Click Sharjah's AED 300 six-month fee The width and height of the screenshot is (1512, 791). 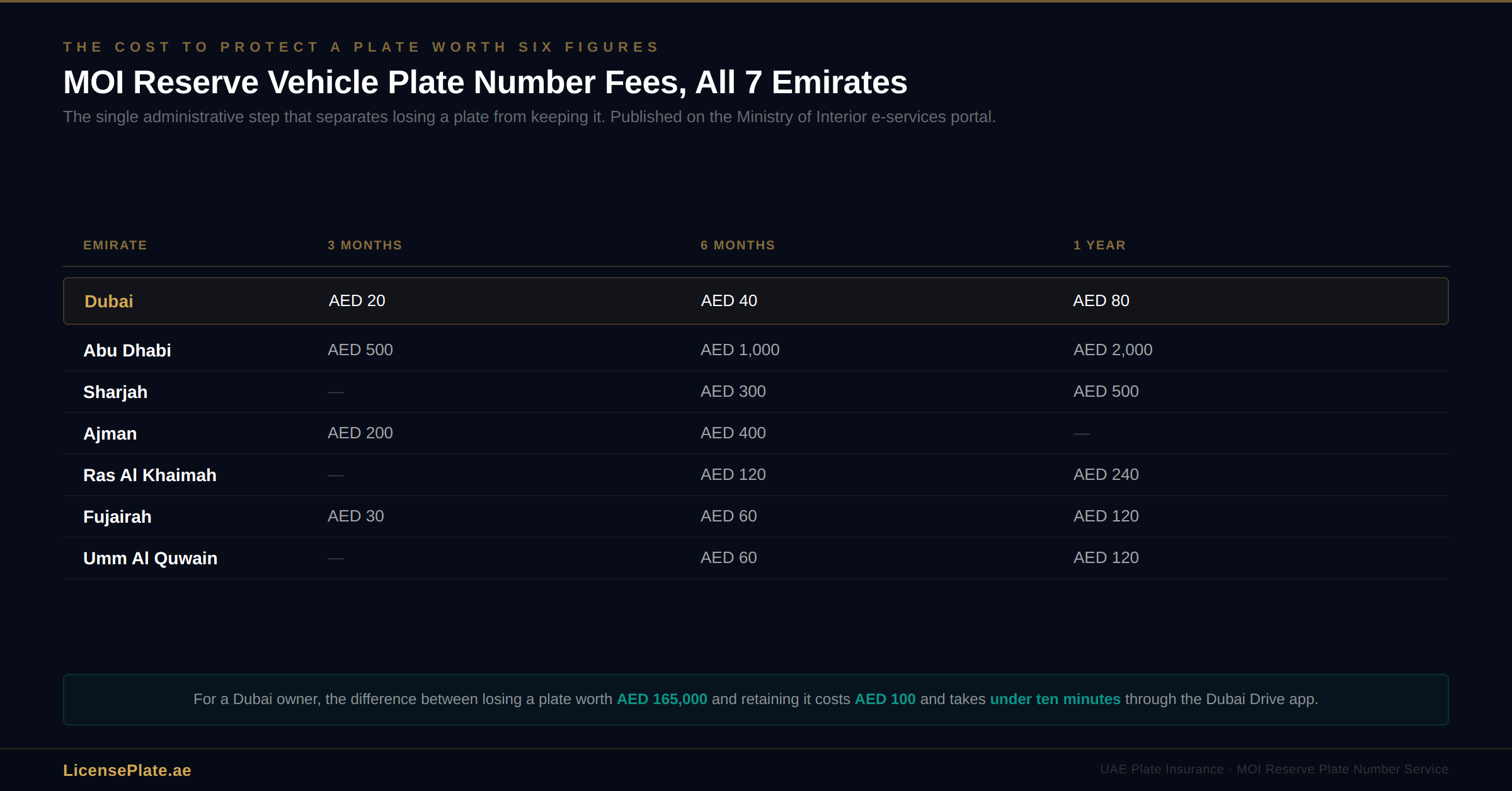click(x=733, y=392)
